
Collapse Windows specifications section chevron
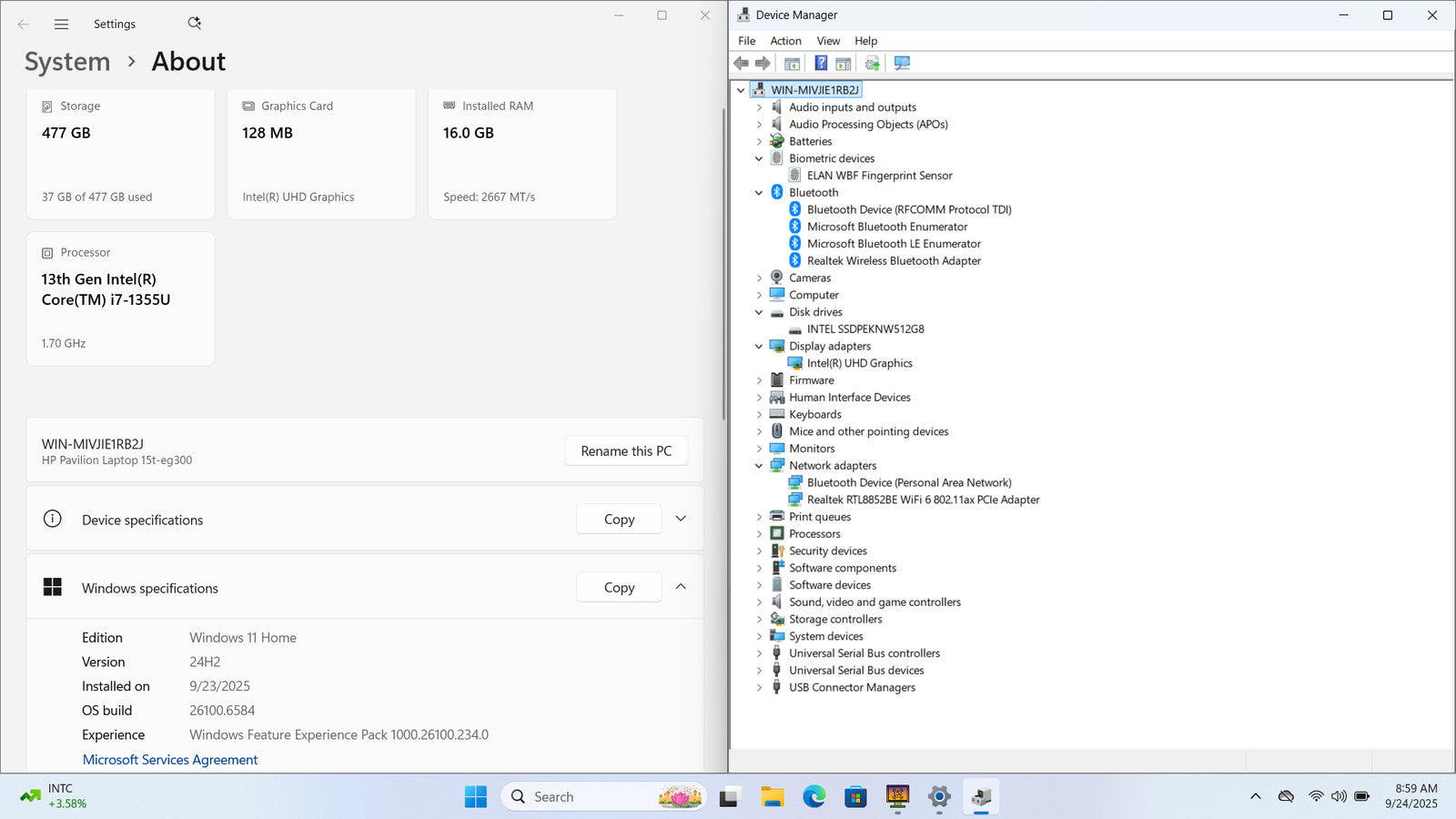click(681, 587)
